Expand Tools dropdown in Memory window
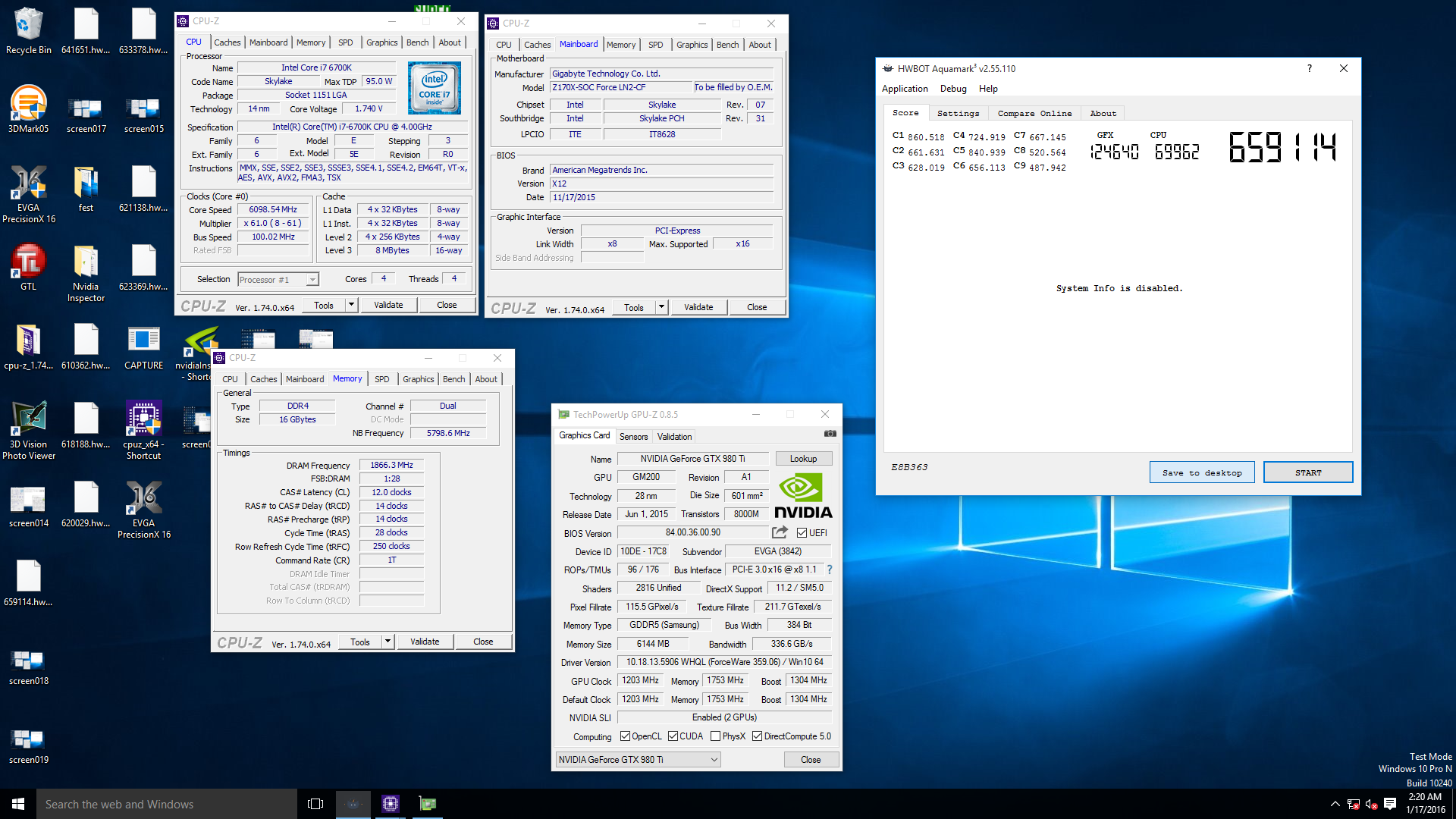1456x819 pixels. pos(388,642)
